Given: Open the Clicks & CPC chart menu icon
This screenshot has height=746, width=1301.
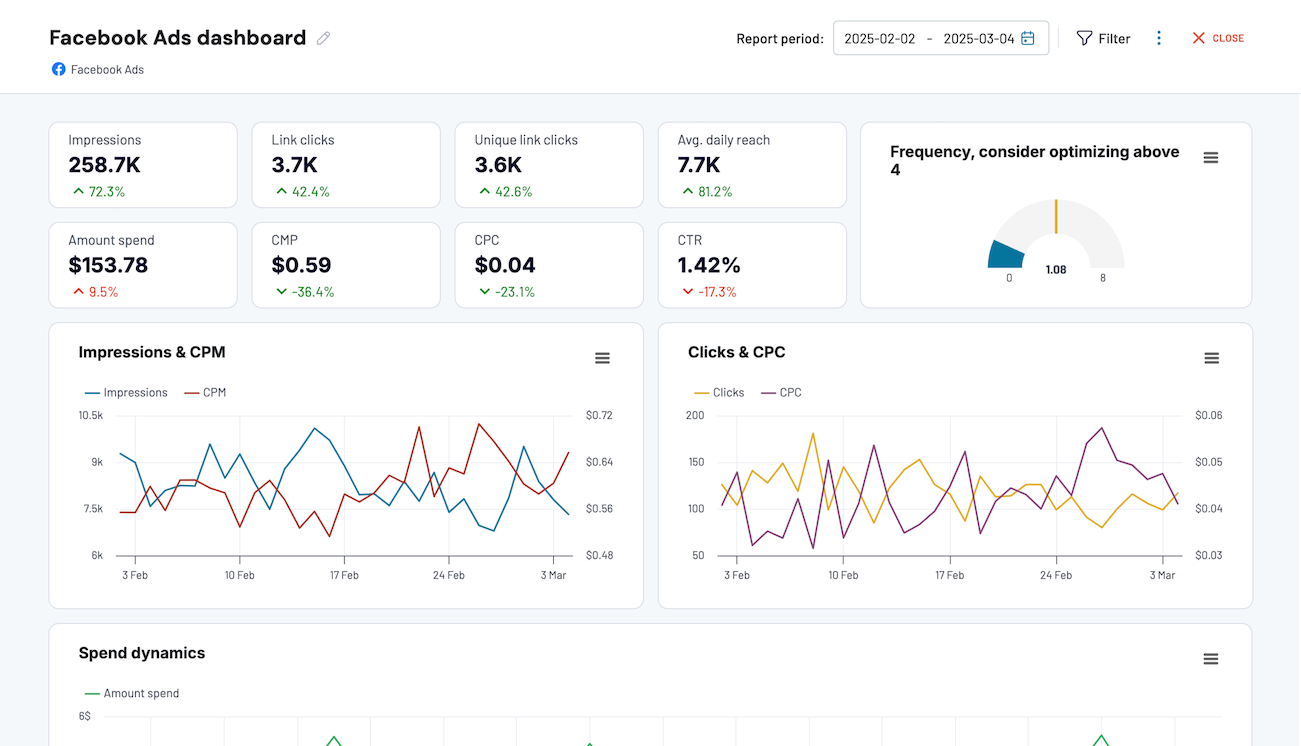Looking at the screenshot, I should [x=1211, y=357].
